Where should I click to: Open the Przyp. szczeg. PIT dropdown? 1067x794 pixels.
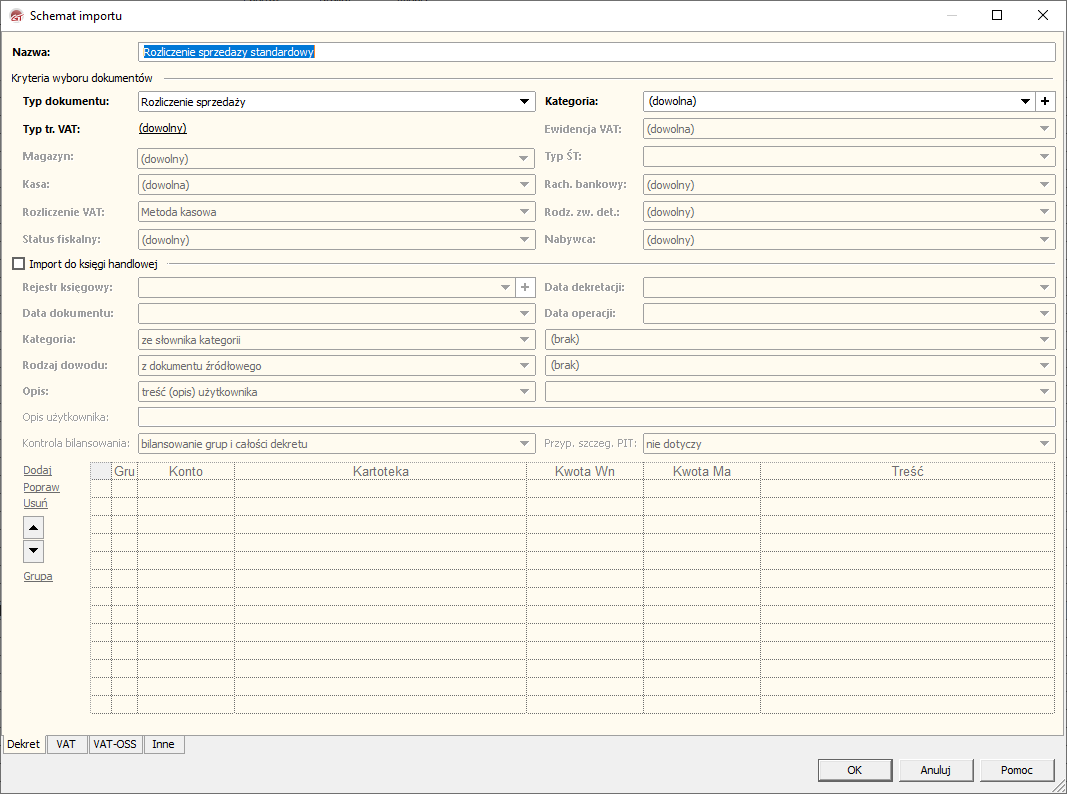click(x=849, y=444)
